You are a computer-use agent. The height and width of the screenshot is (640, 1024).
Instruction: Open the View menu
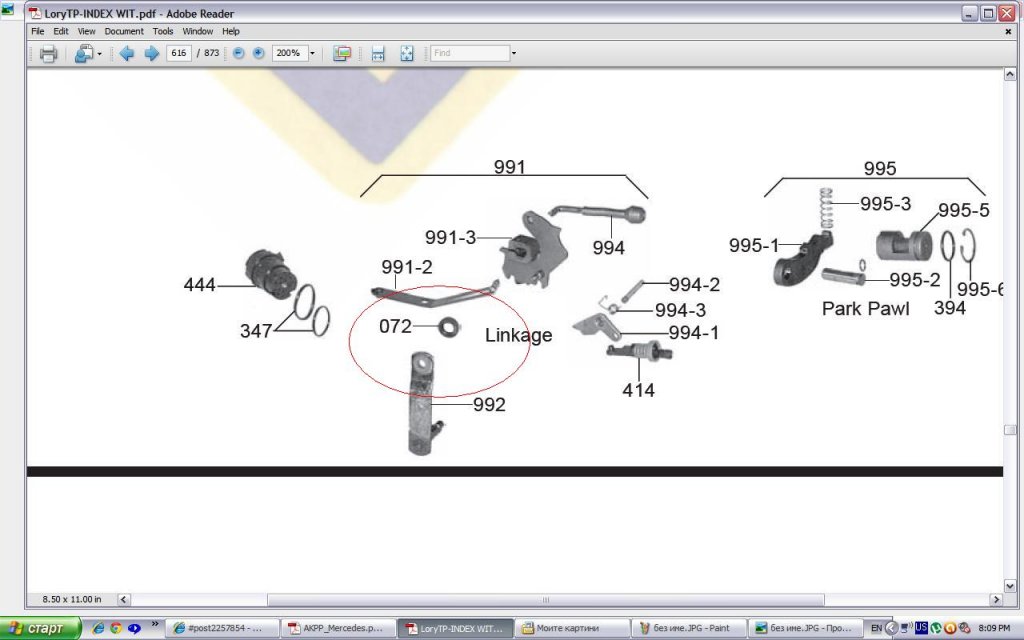tap(86, 31)
